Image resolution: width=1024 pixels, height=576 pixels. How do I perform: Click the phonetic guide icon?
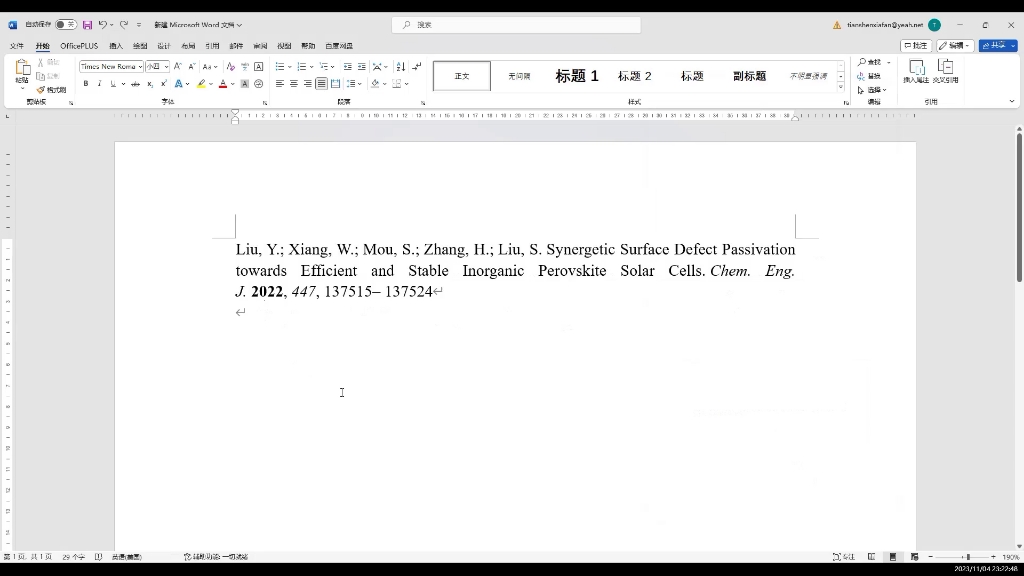[245, 67]
